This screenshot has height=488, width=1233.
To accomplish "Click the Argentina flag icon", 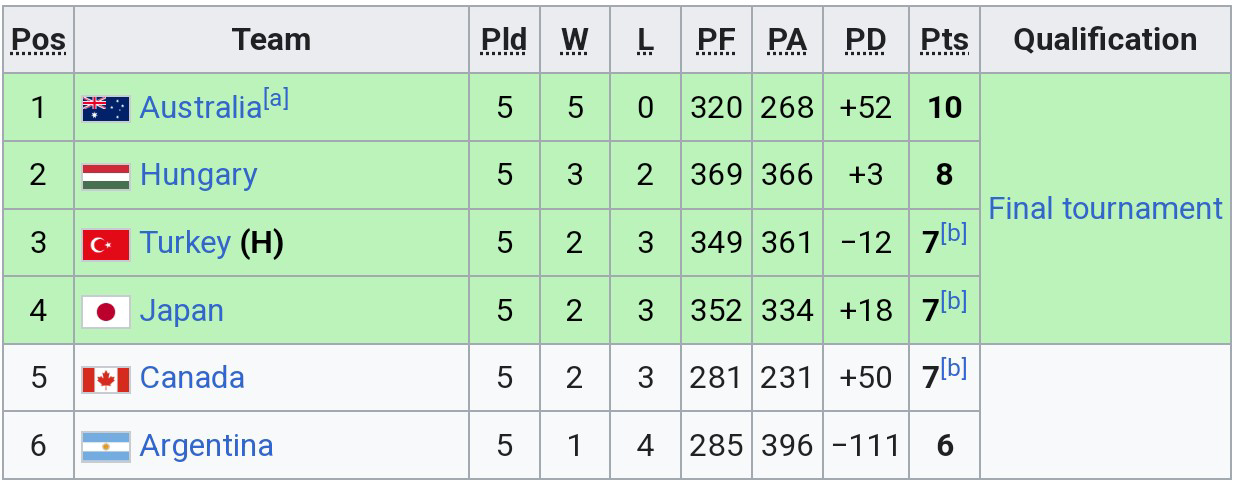I will [106, 446].
